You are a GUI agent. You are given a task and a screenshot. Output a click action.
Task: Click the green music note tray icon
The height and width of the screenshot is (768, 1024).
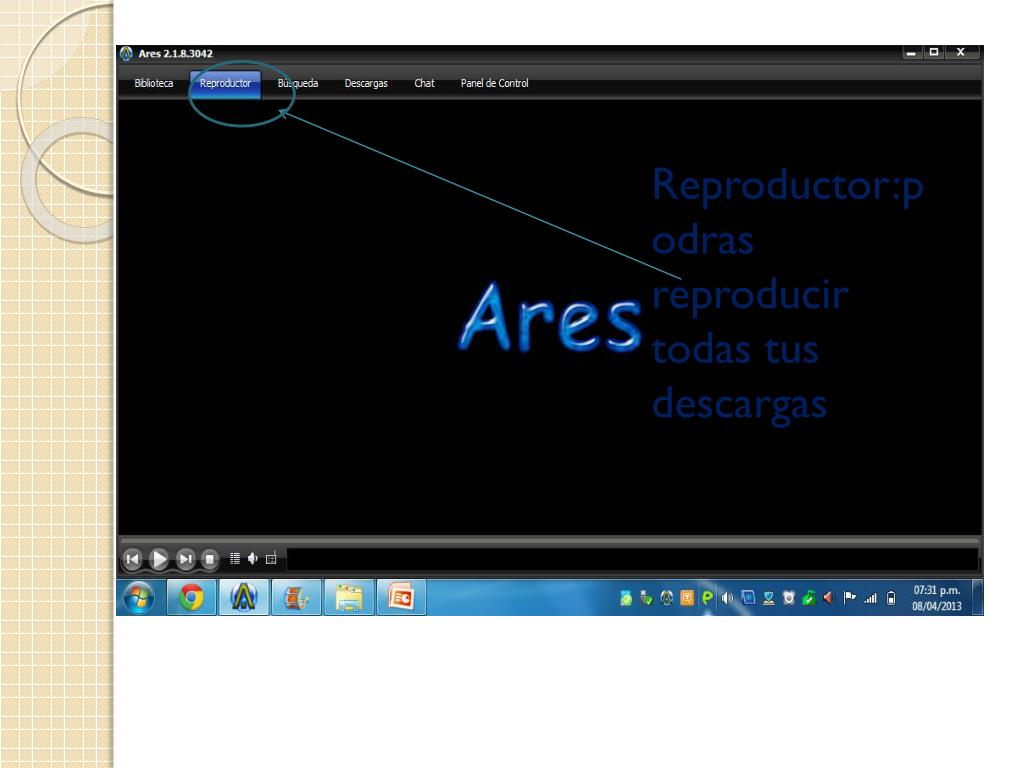point(808,598)
